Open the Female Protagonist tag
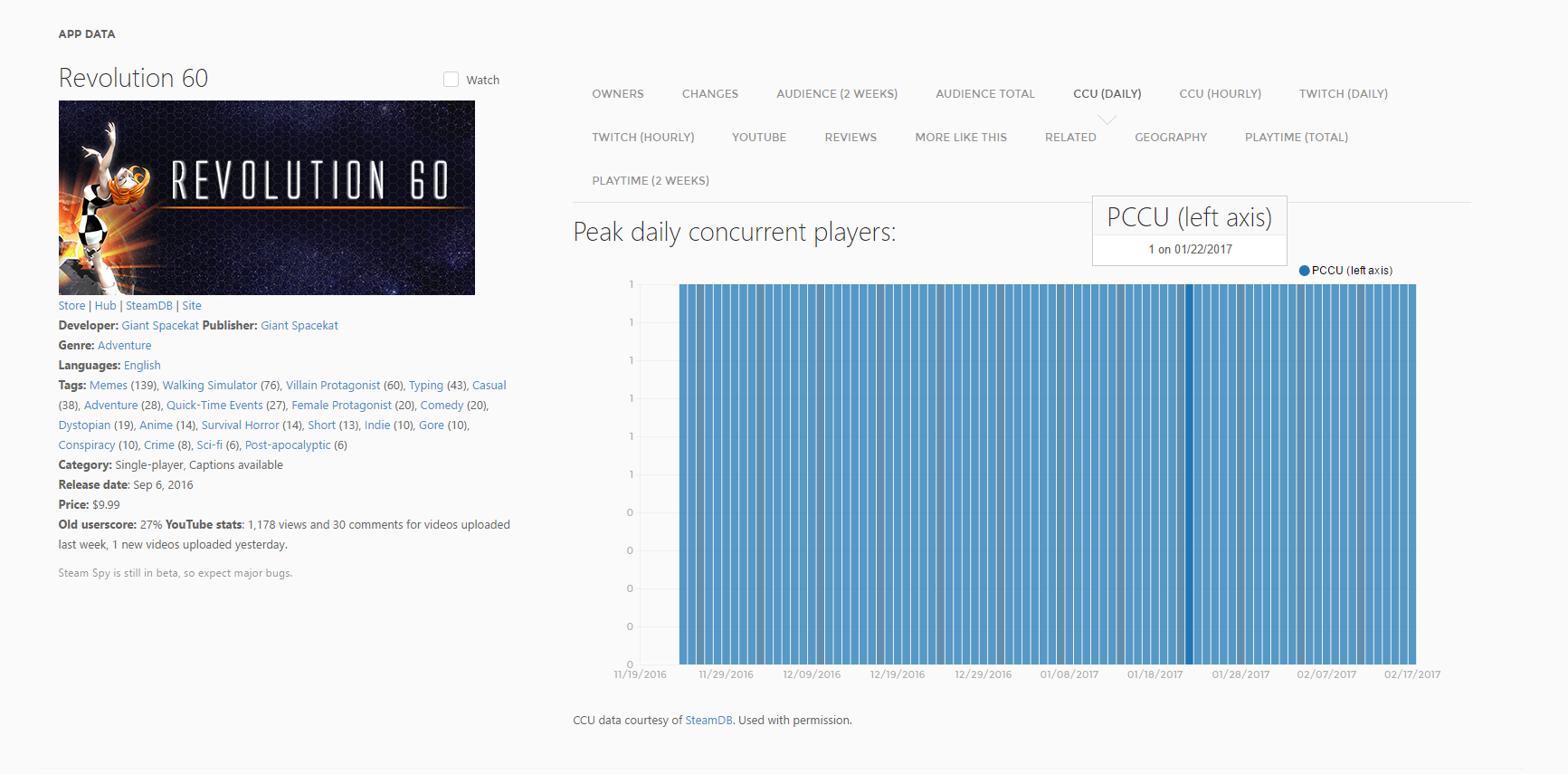The image size is (1568, 774). tap(342, 406)
